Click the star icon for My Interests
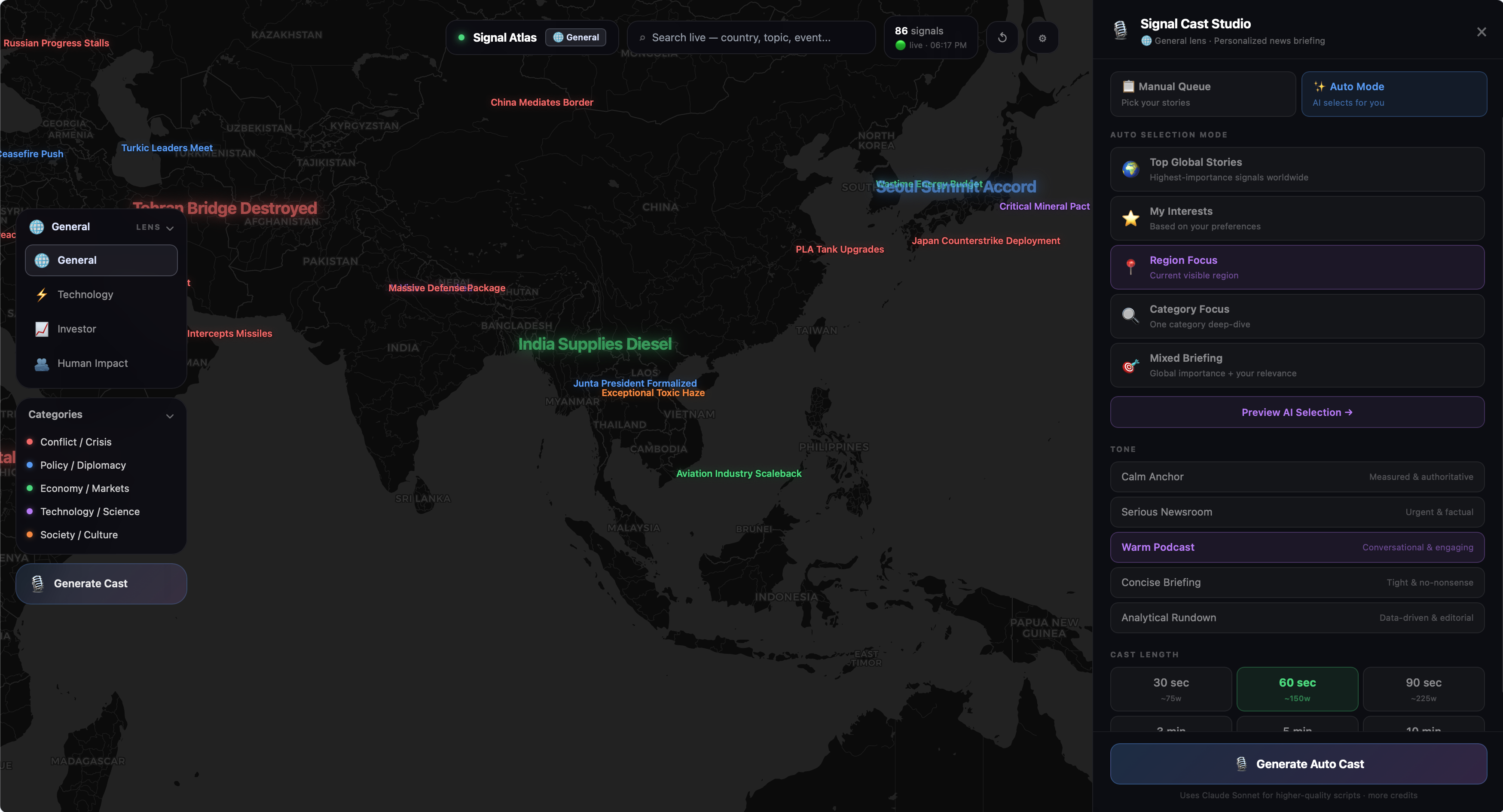 1130,218
